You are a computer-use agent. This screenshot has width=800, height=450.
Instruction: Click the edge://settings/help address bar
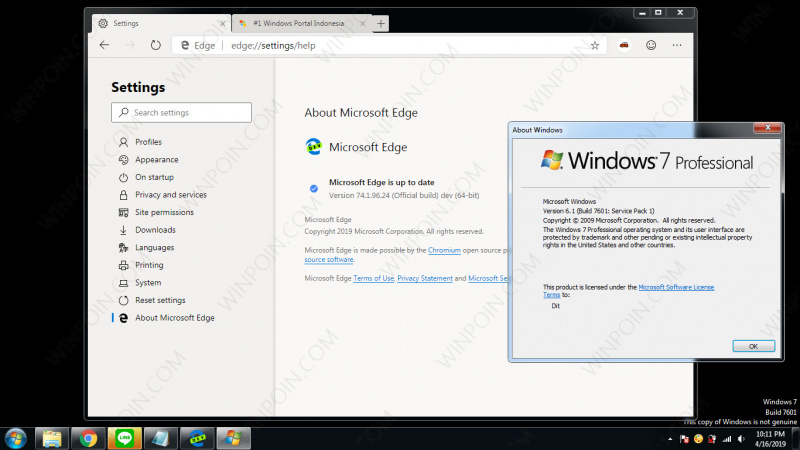pos(388,45)
